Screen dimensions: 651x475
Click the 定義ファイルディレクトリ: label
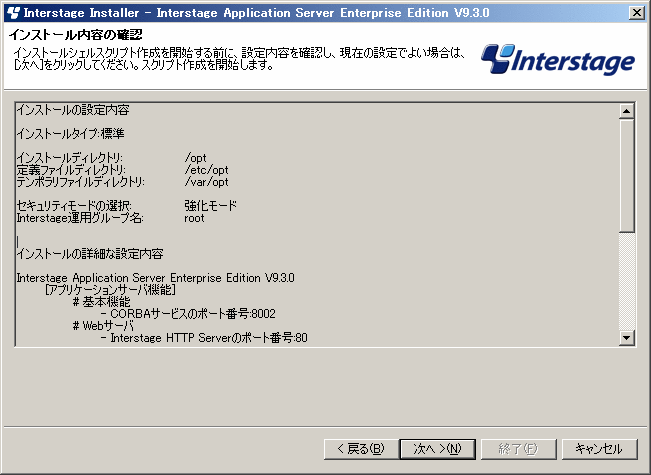pos(71,170)
